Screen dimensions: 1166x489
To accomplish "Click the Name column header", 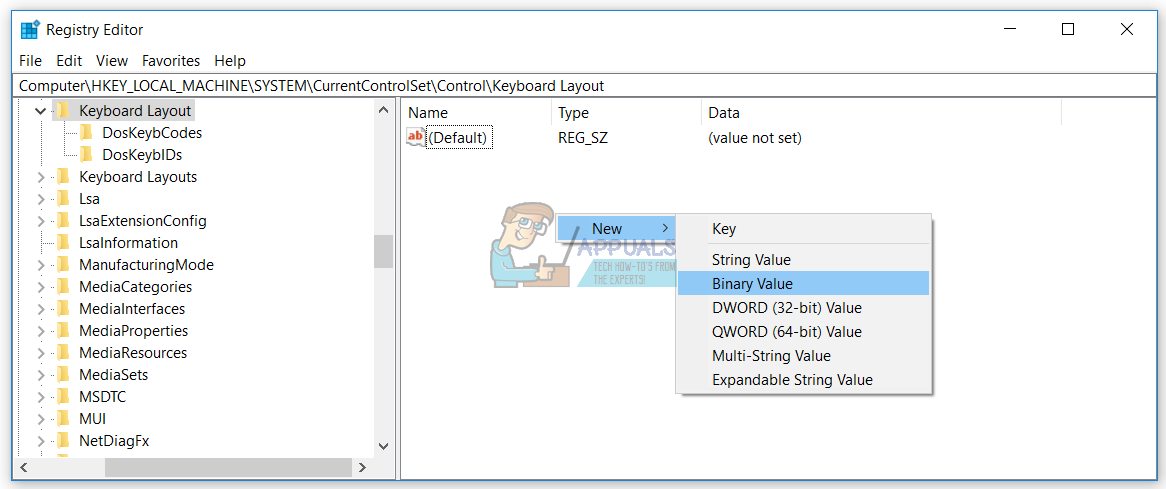I will (x=428, y=113).
